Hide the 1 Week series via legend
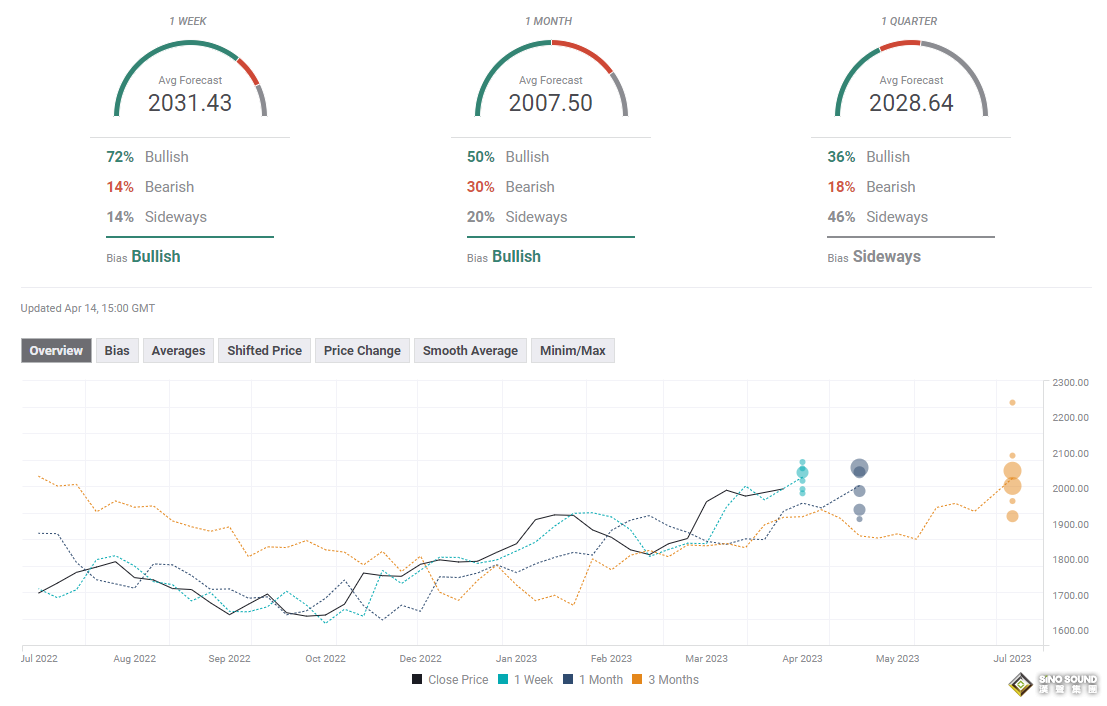 point(525,680)
